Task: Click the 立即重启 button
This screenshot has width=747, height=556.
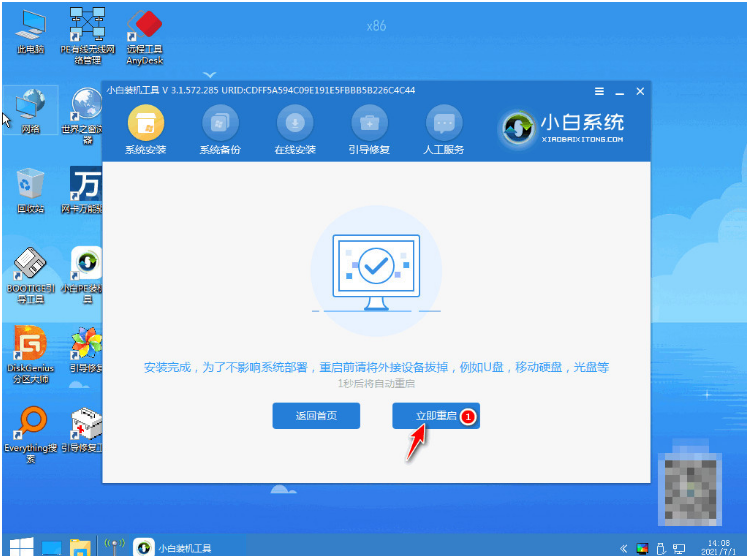Action: pyautogui.click(x=436, y=415)
